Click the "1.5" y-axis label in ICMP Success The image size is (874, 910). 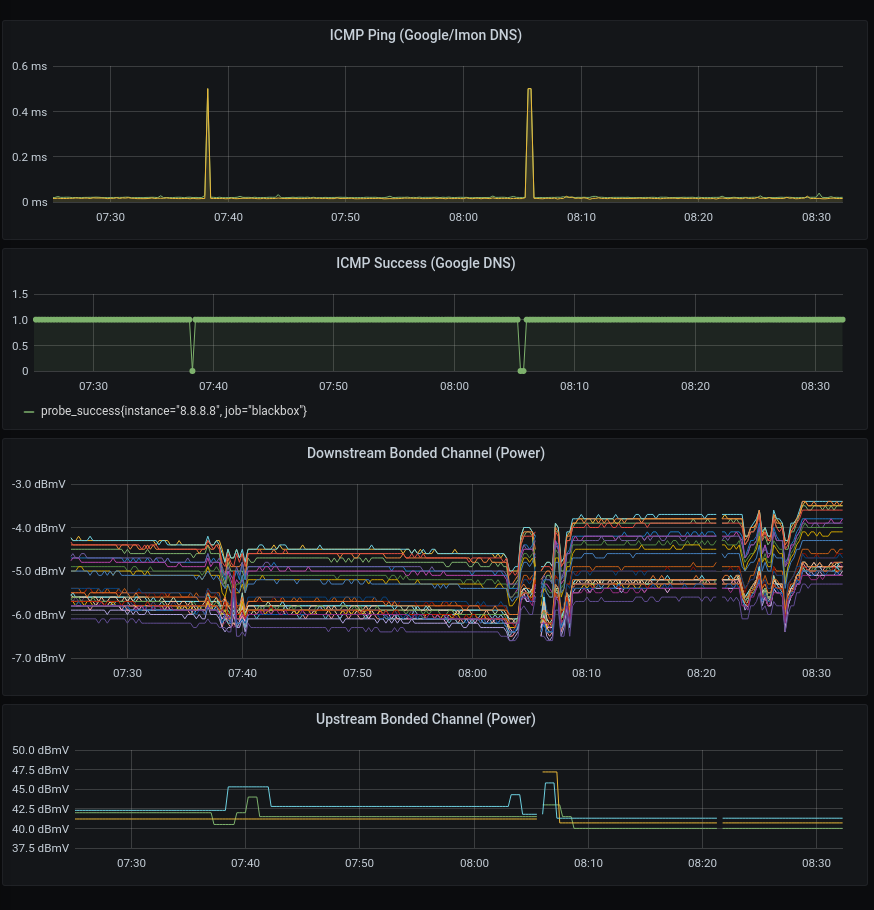tap(20, 294)
